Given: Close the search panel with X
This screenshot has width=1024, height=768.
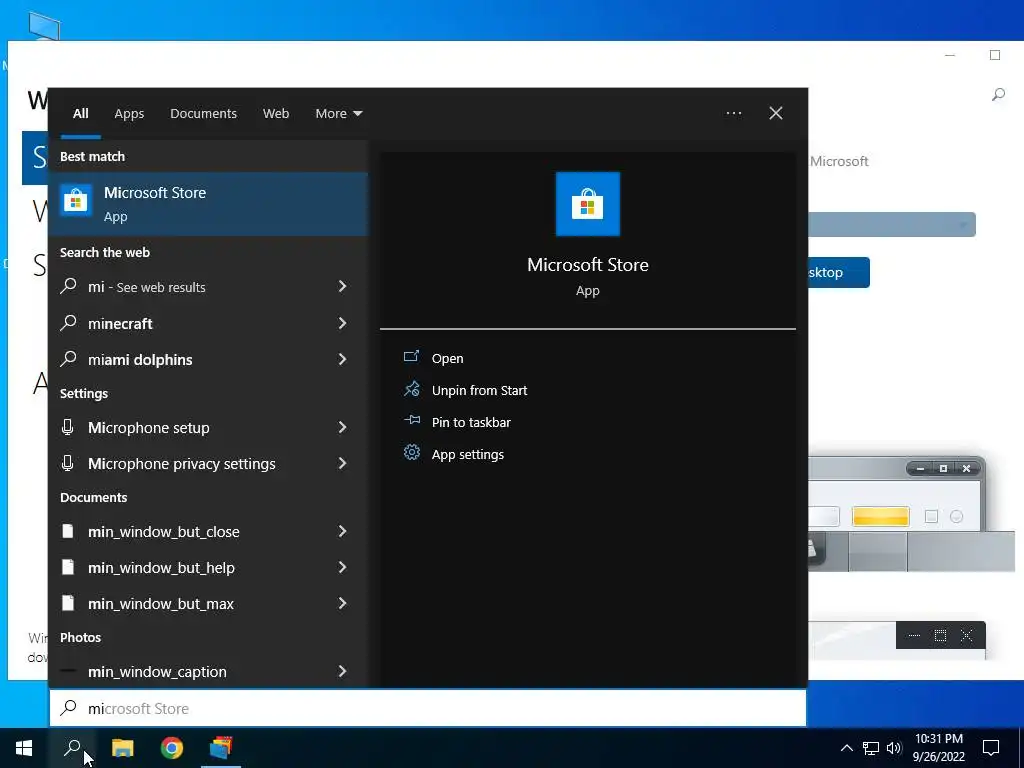Looking at the screenshot, I should [776, 113].
